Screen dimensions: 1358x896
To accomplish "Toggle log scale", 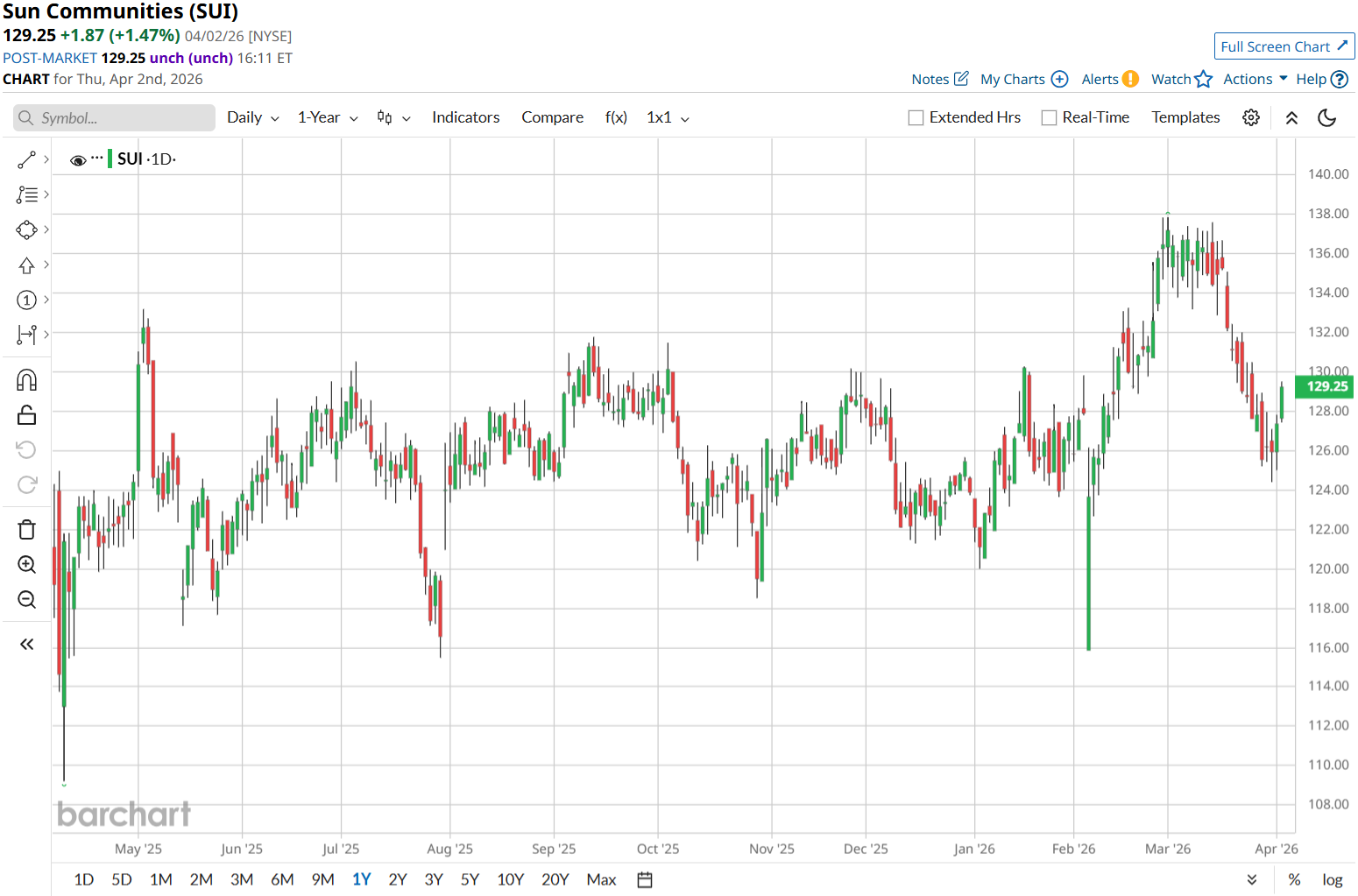I will 1333,879.
